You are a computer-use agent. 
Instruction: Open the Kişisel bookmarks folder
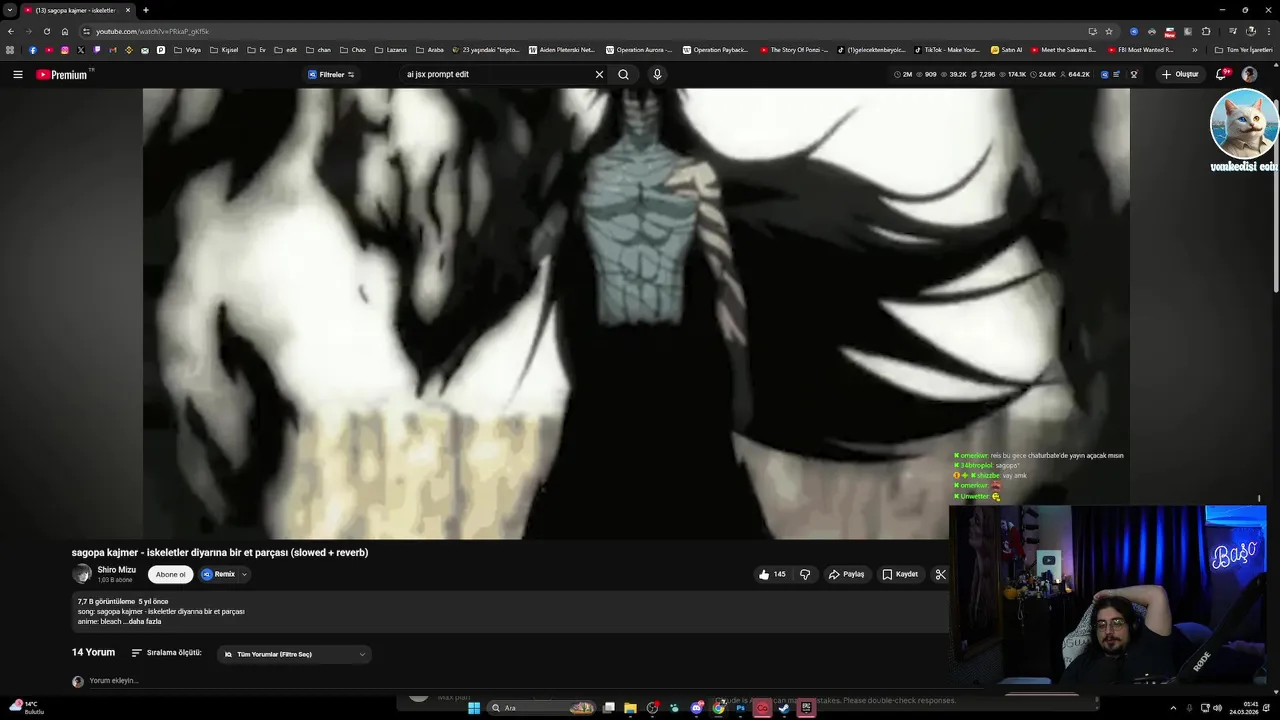tap(224, 50)
